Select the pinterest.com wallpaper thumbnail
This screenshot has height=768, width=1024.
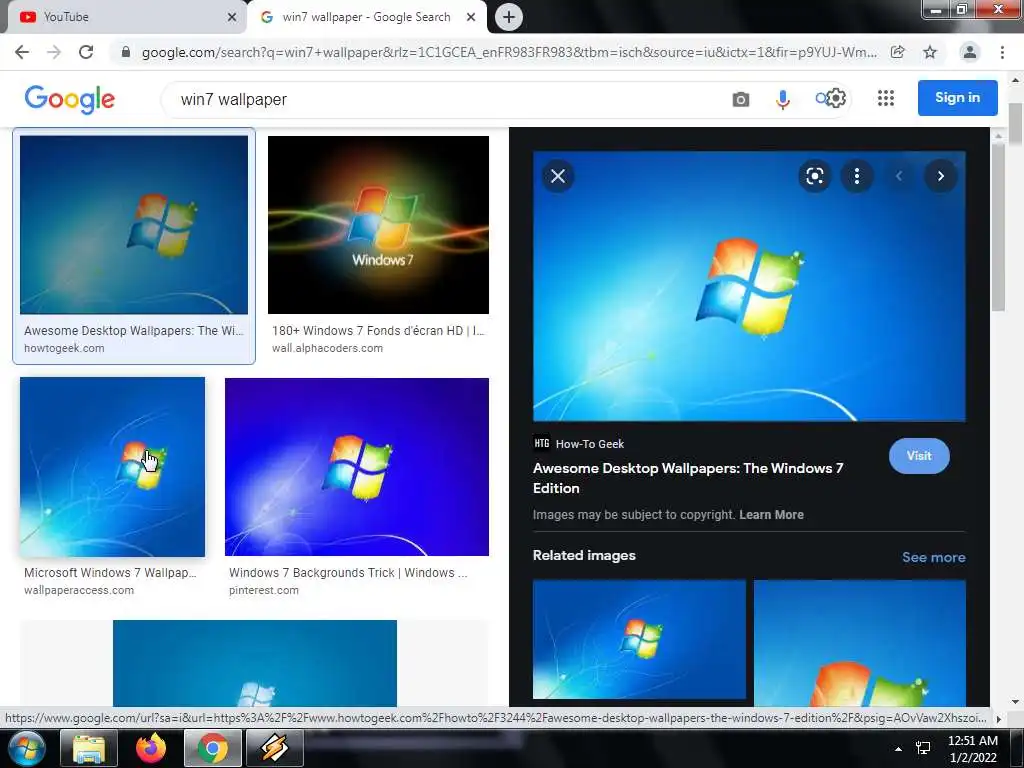(x=357, y=467)
